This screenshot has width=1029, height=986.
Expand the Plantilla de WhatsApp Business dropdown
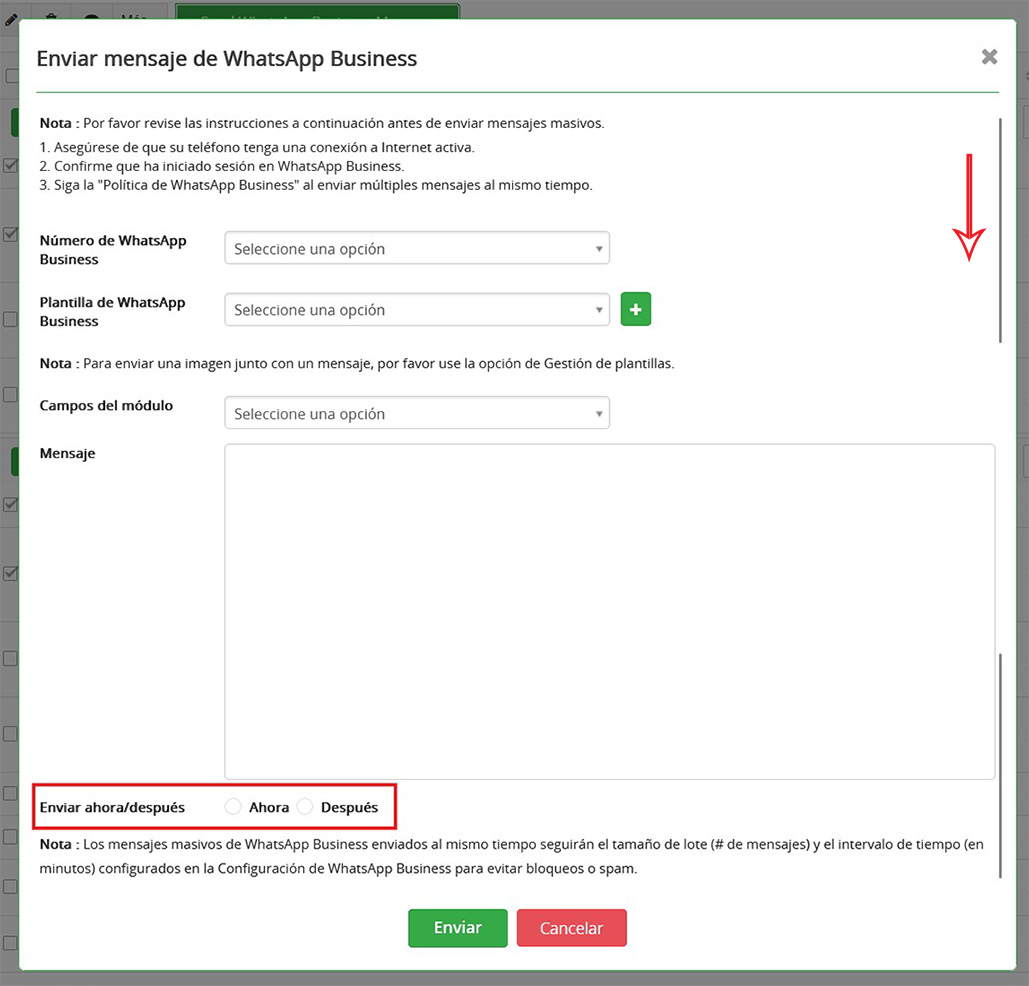416,310
